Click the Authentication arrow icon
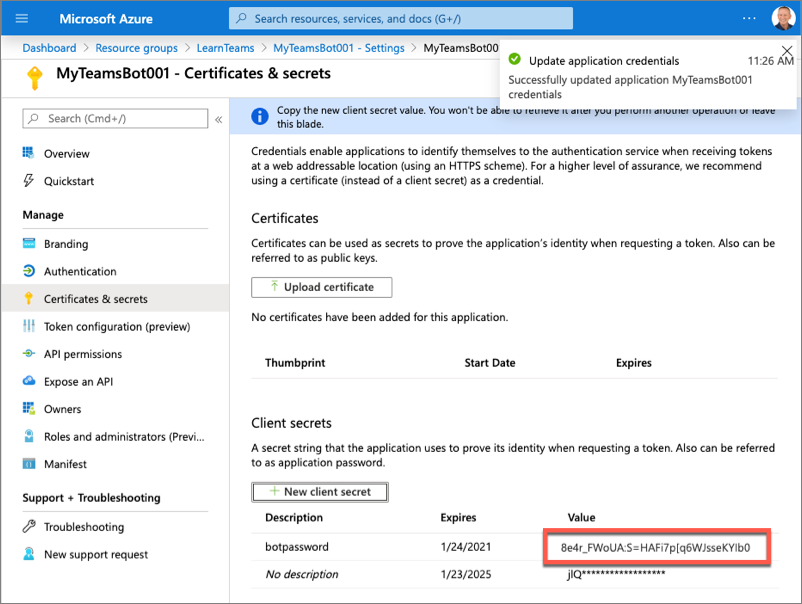The width and height of the screenshot is (802, 604). pyautogui.click(x=29, y=271)
